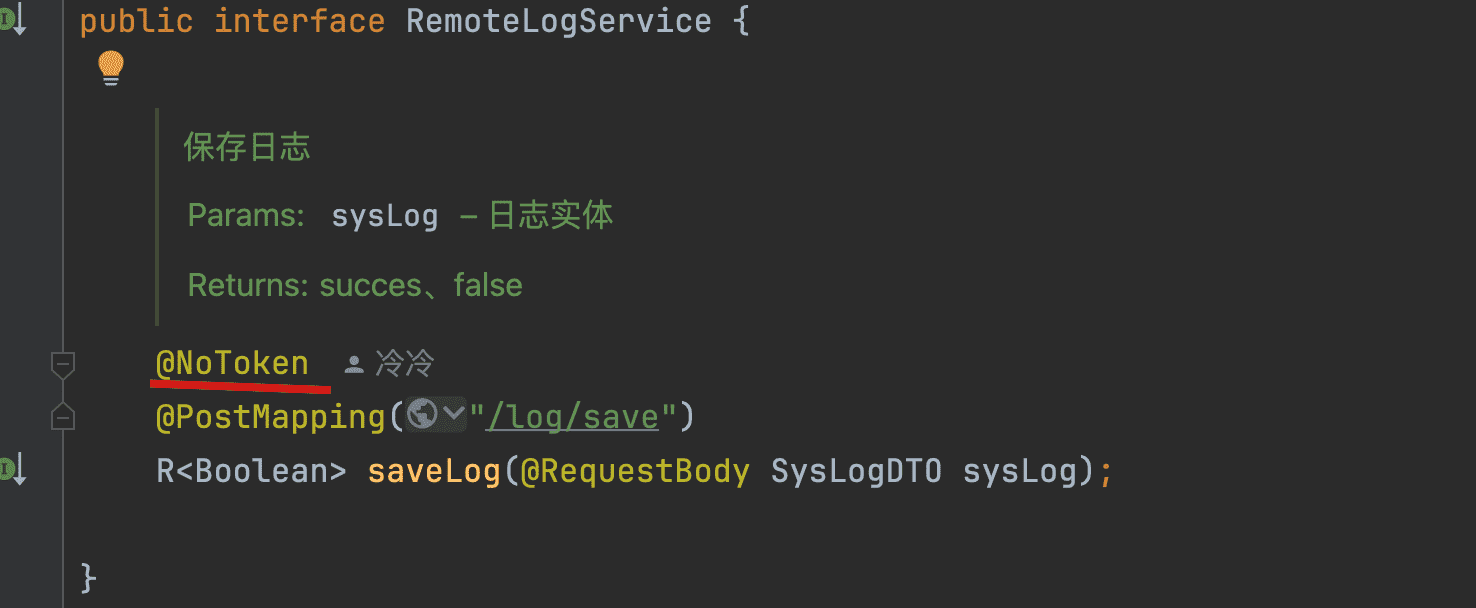
Task: Click the author person icon after @NoToken
Action: (354, 364)
